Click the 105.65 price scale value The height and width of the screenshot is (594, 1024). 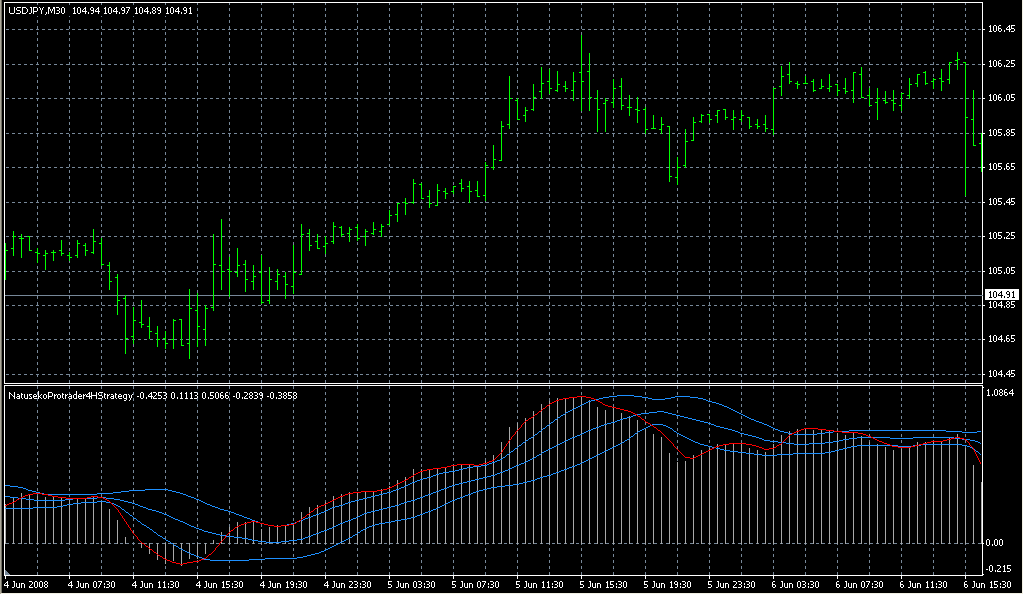click(x=1001, y=167)
